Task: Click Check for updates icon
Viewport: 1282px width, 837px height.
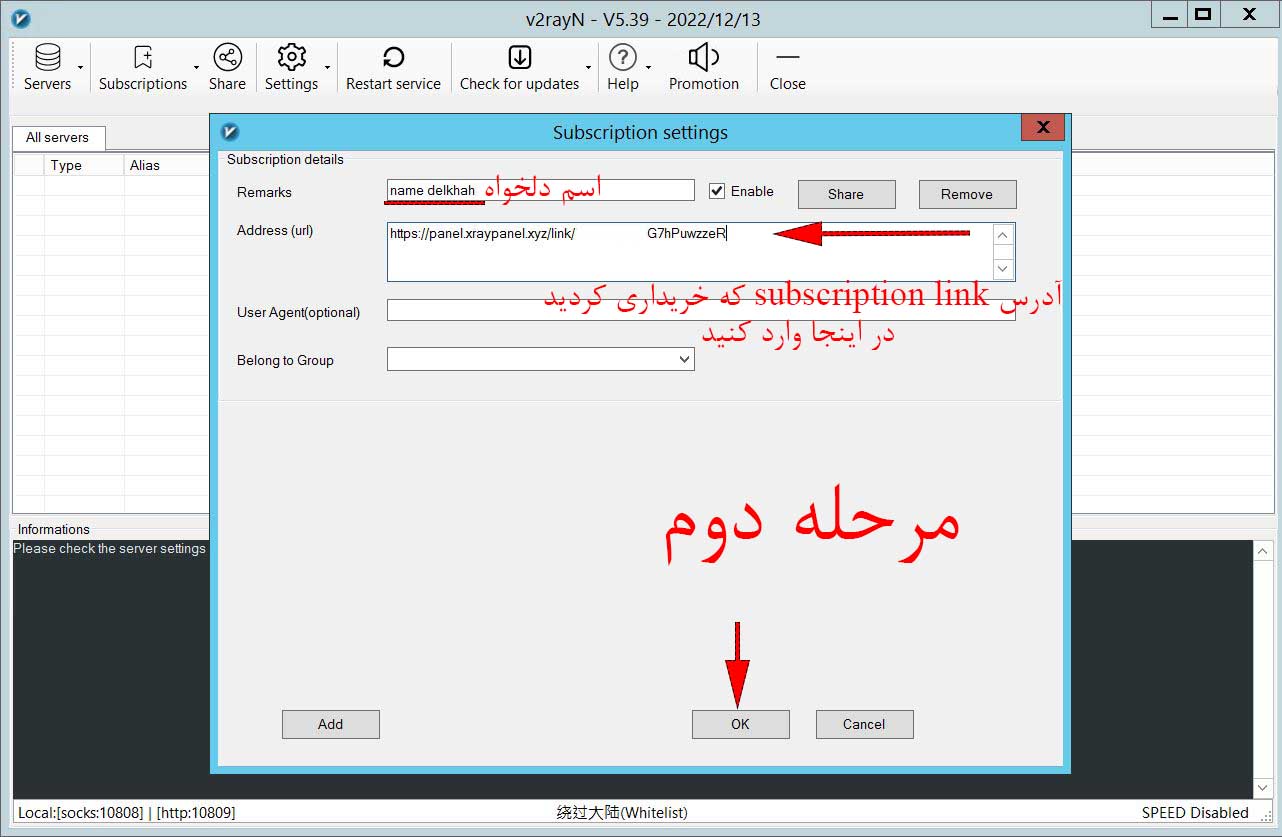Action: point(519,57)
